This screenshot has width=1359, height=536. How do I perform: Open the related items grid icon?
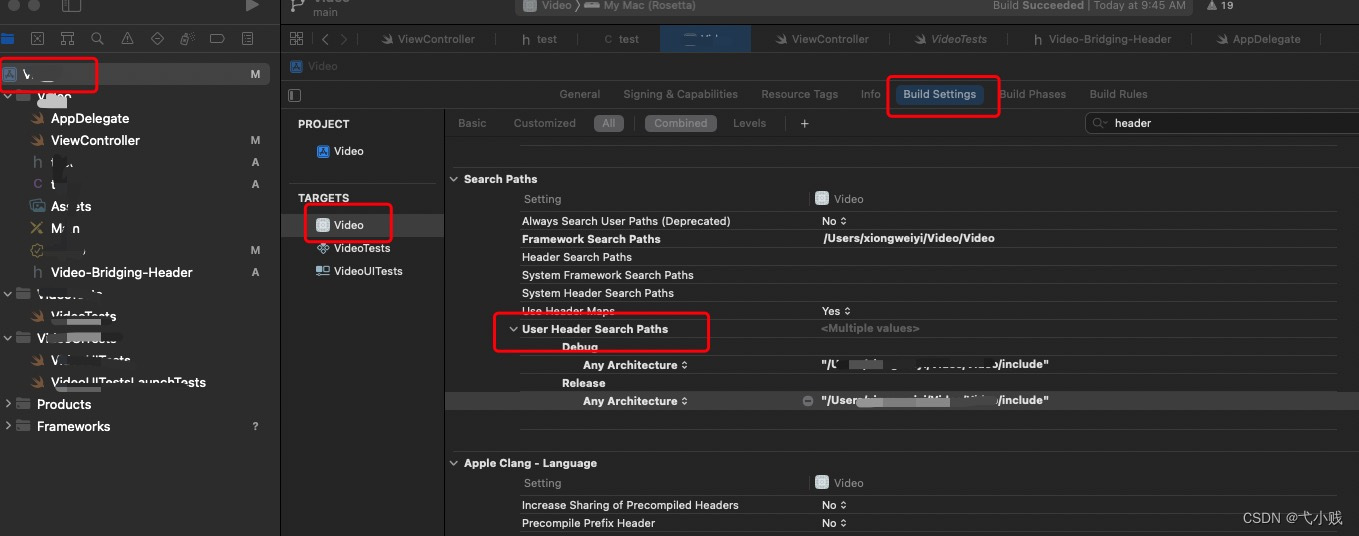pyautogui.click(x=296, y=39)
